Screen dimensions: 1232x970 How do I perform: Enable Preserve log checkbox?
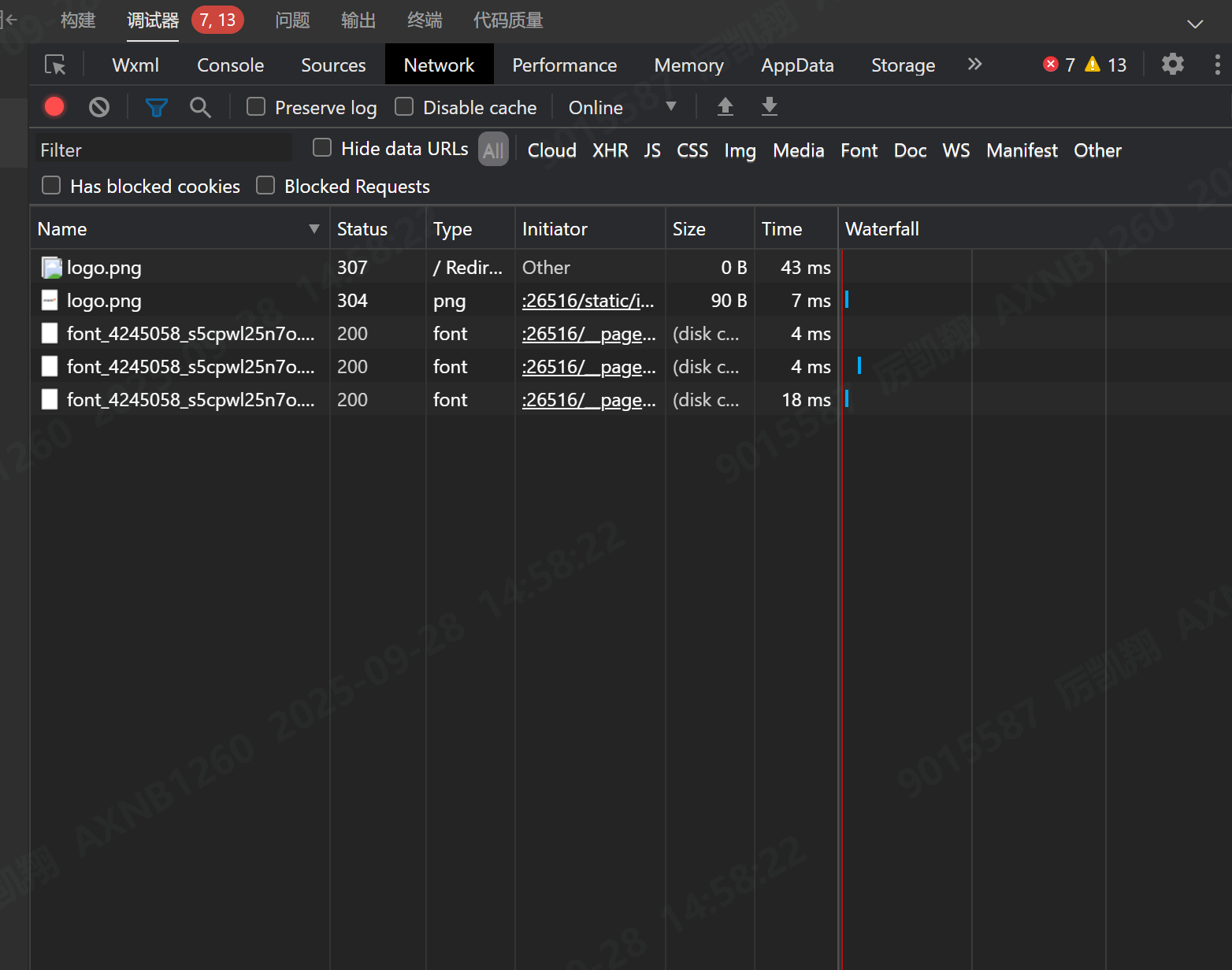coord(256,106)
